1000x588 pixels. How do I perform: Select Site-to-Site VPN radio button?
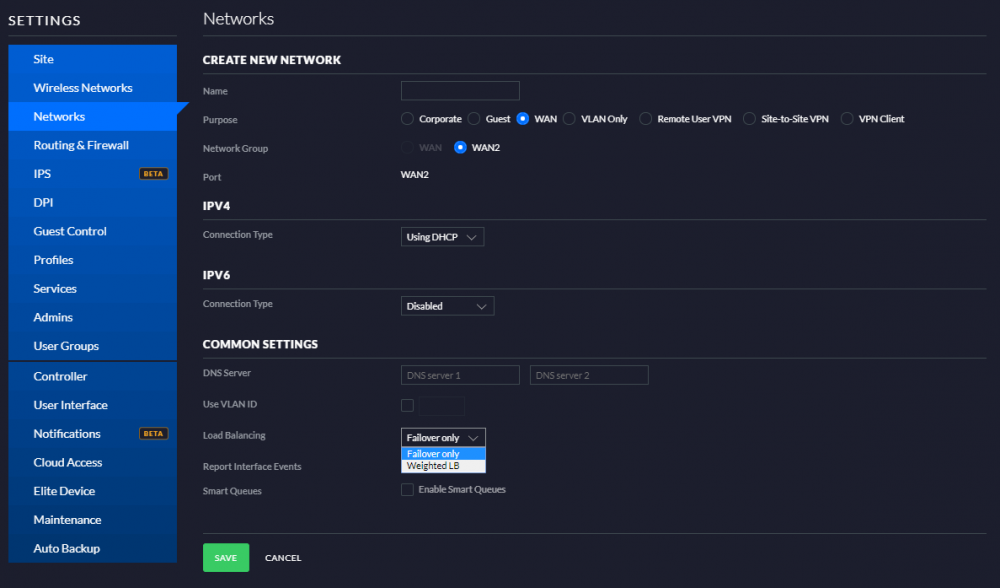[x=750, y=119]
